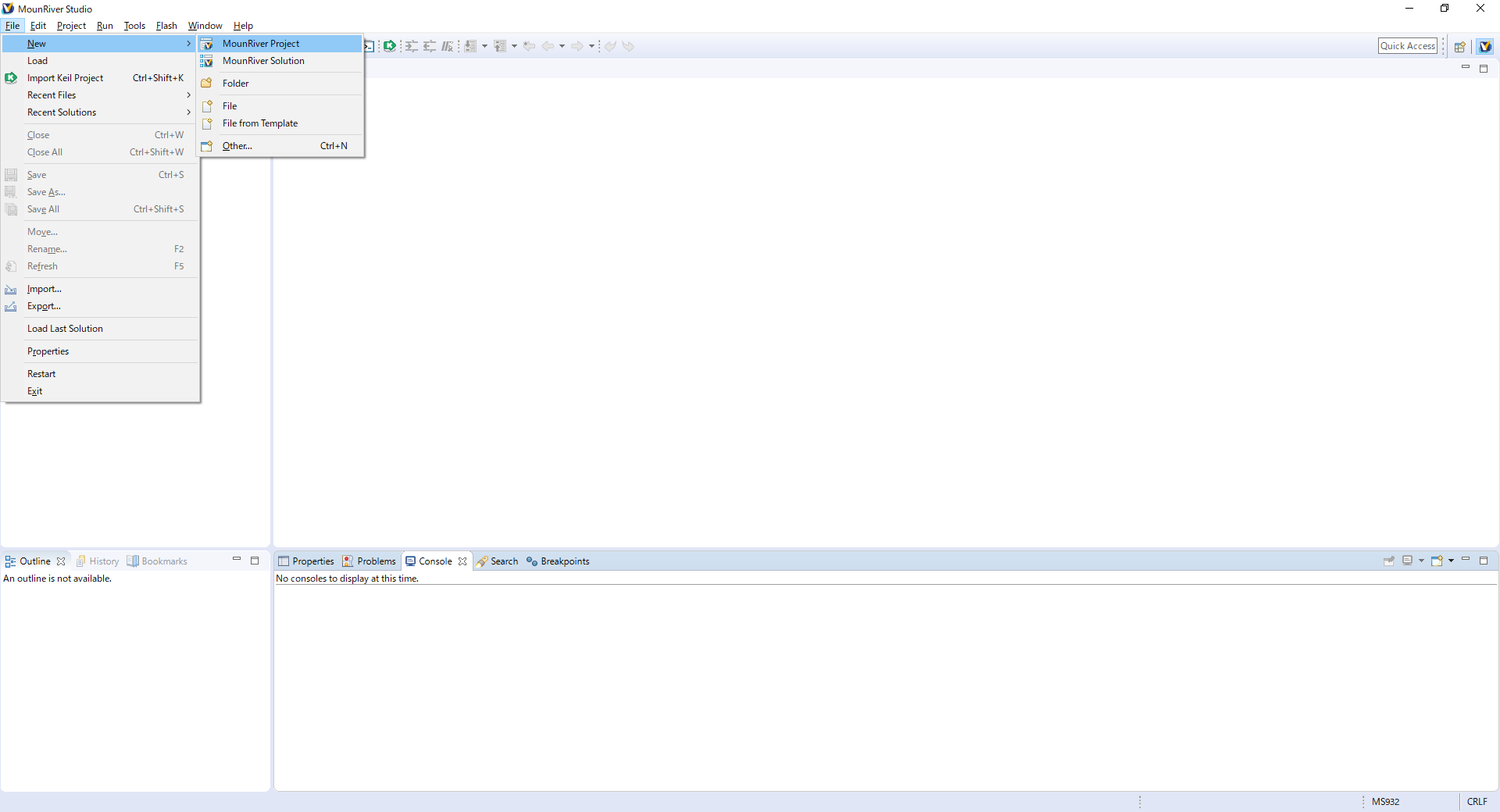Click Restart in the File menu
Screen dimensions: 1500x812
tap(101, 374)
